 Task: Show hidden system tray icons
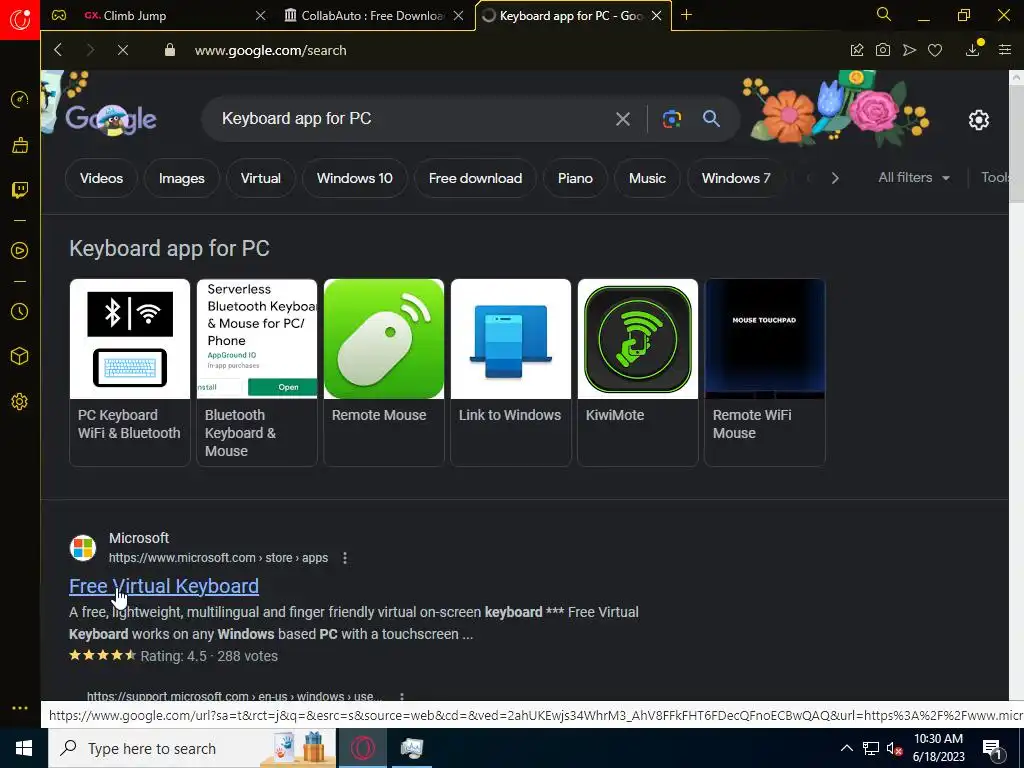click(x=846, y=748)
